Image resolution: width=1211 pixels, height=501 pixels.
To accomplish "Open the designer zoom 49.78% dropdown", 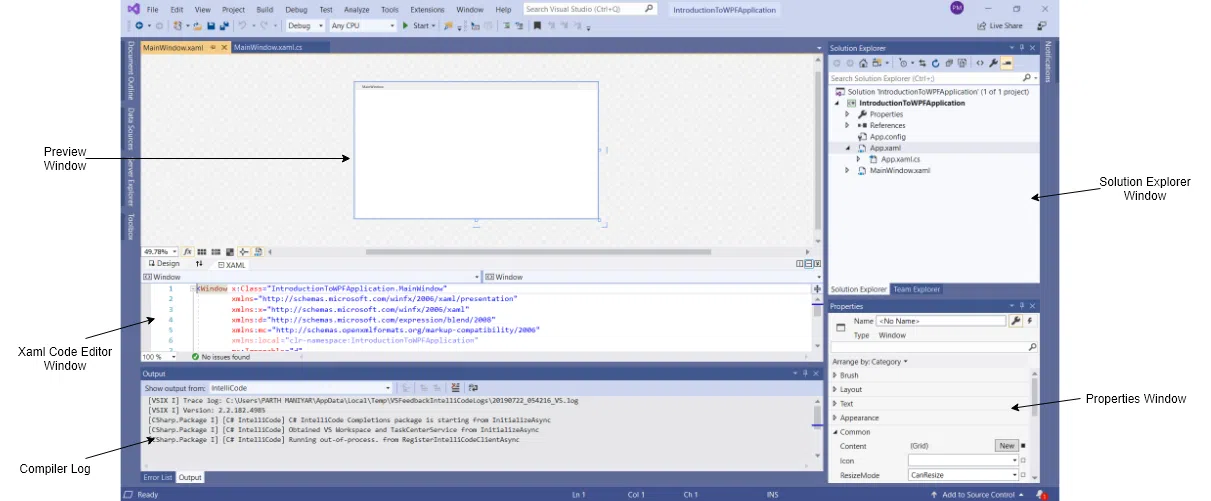I will [x=160, y=252].
